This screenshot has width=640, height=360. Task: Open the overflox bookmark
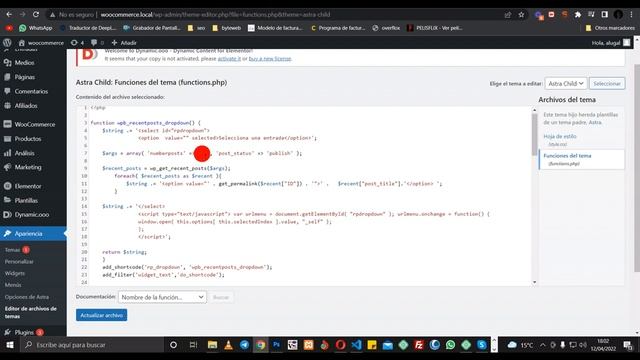tap(386, 28)
